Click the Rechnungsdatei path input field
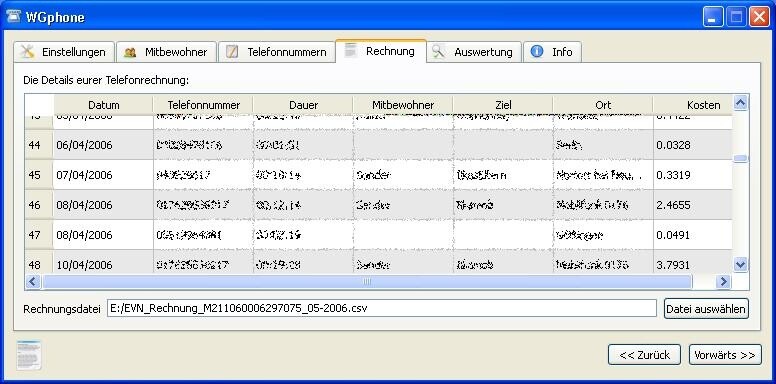776x384 pixels. coord(382,308)
